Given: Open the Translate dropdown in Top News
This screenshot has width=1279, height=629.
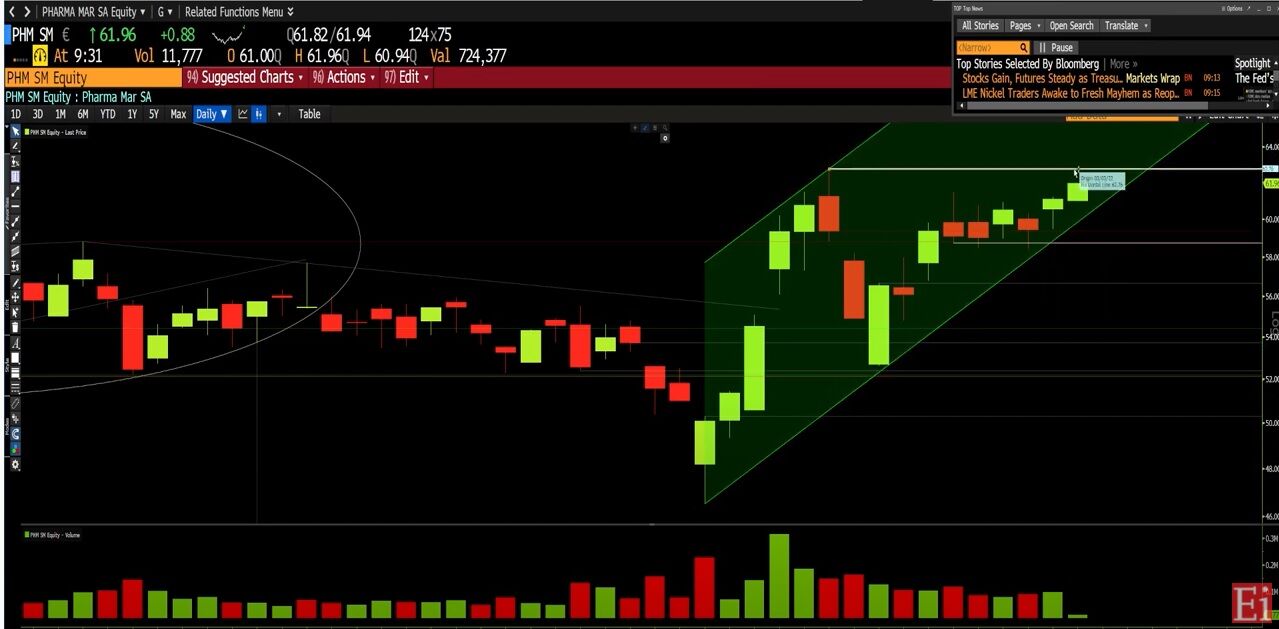Looking at the screenshot, I should point(1126,26).
